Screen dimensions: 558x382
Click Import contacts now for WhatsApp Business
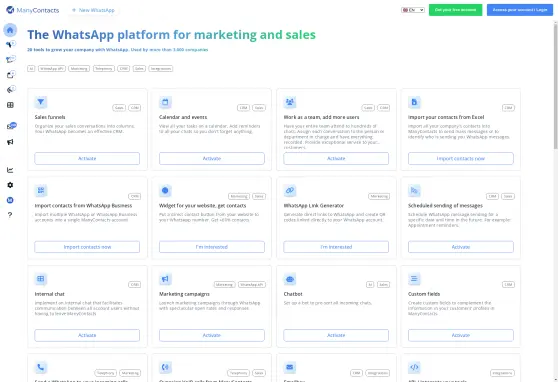pos(87,247)
